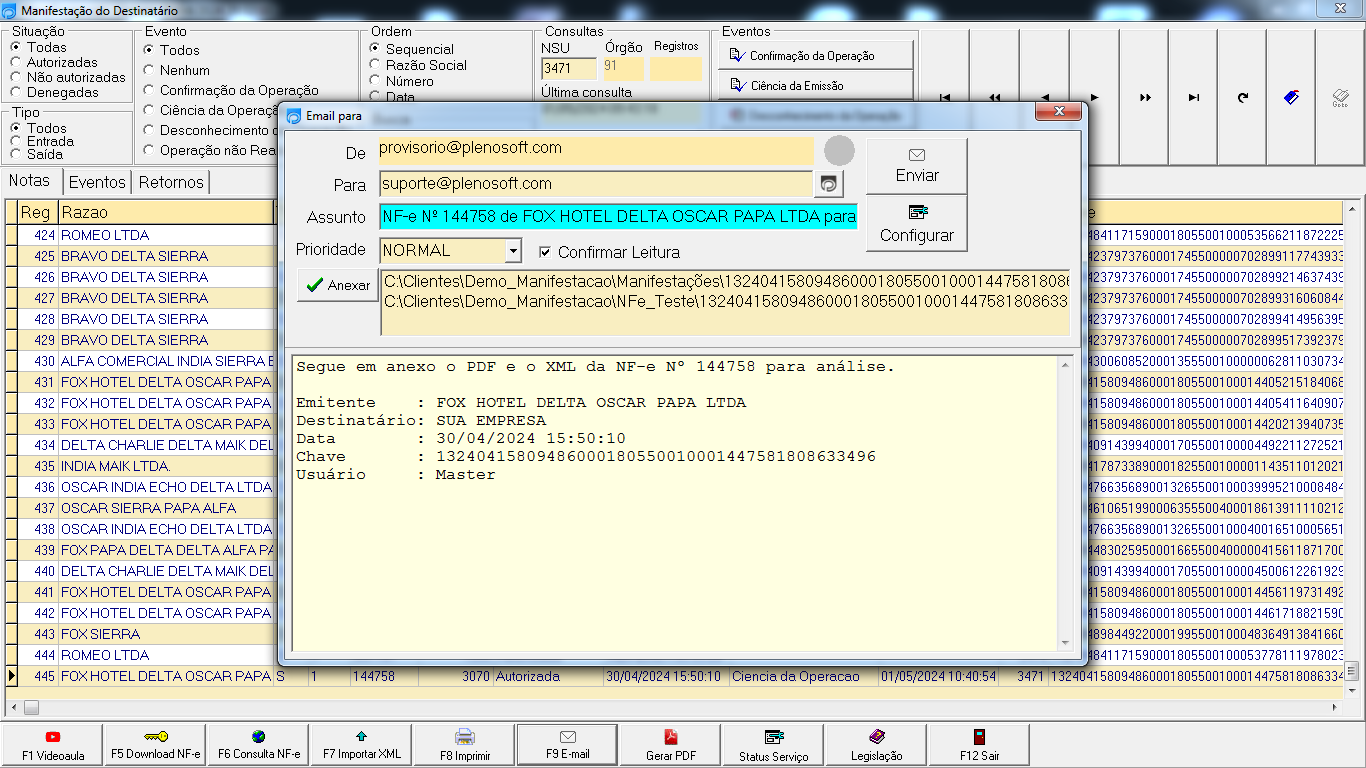
Task: Exit using the F12 Sair button
Action: 979,745
